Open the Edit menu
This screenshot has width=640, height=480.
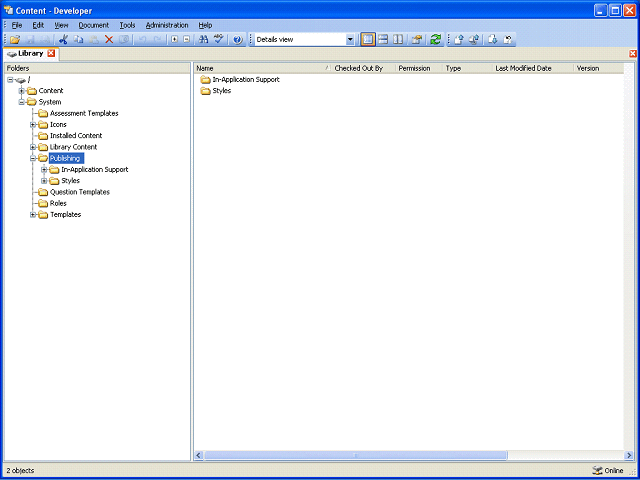tap(38, 25)
